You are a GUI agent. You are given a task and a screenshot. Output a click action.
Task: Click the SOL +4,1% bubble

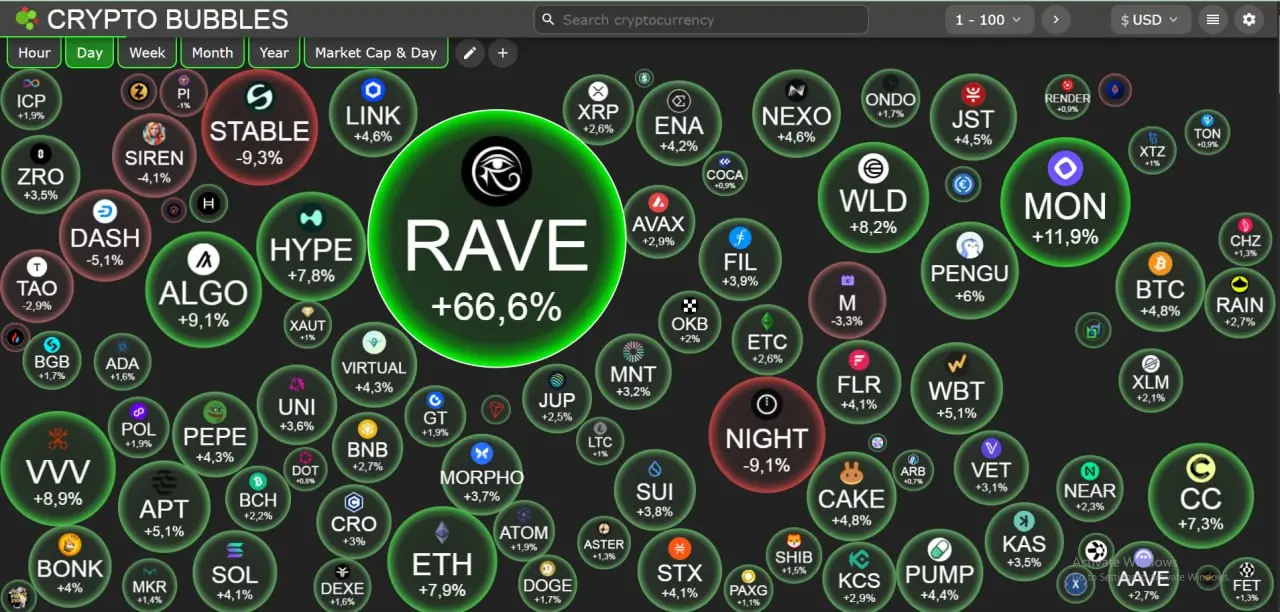234,573
